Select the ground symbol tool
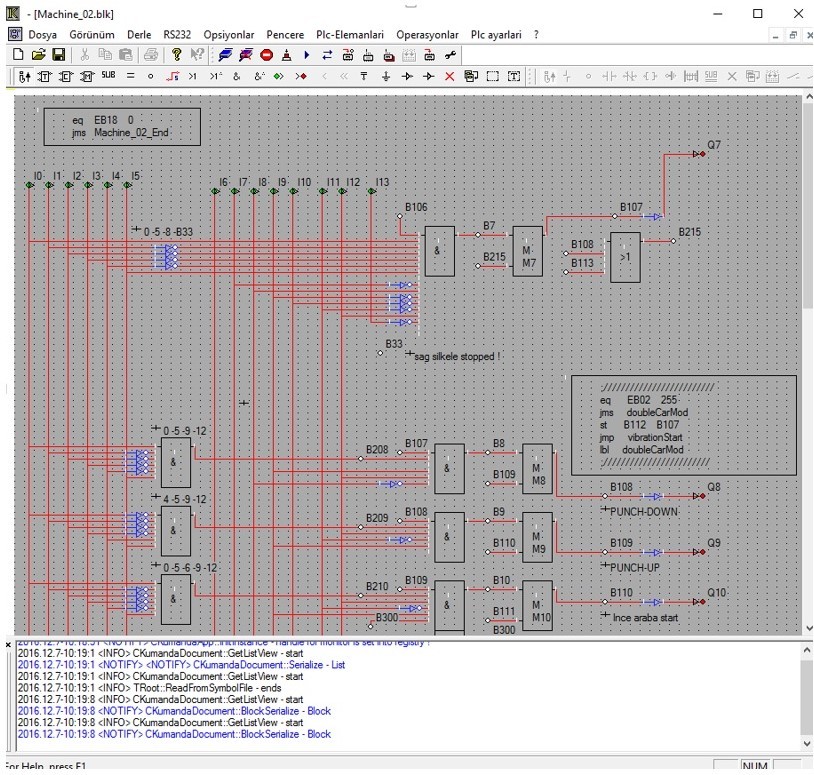This screenshot has height=775, width=814. [x=386, y=76]
